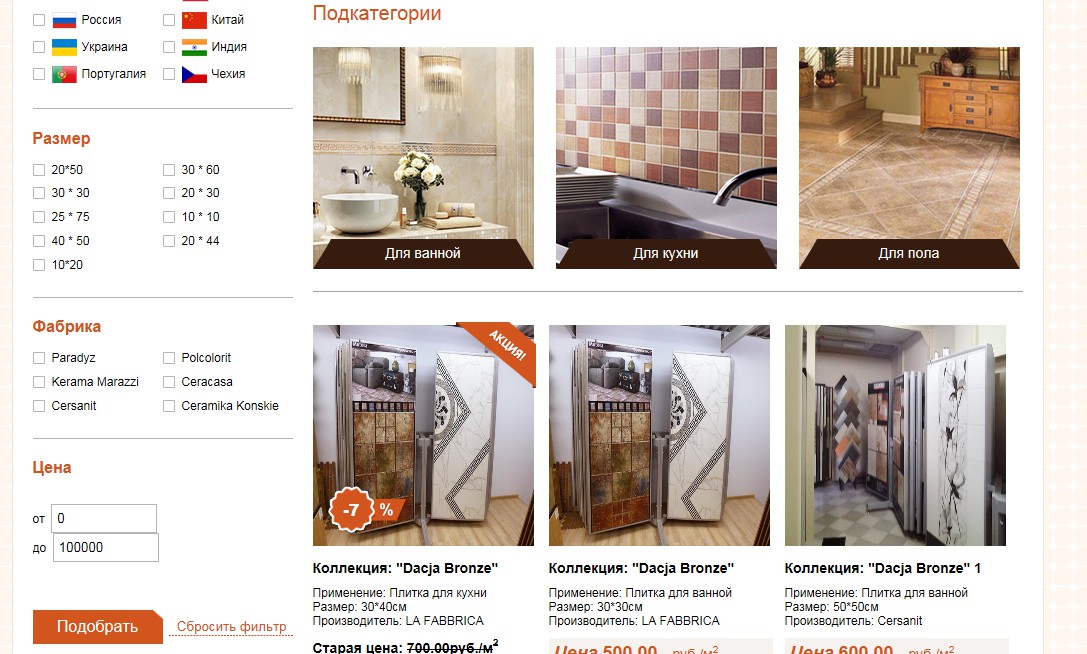Check the 20*50 size checkbox
Screen dimensions: 1087x654
[39, 170]
